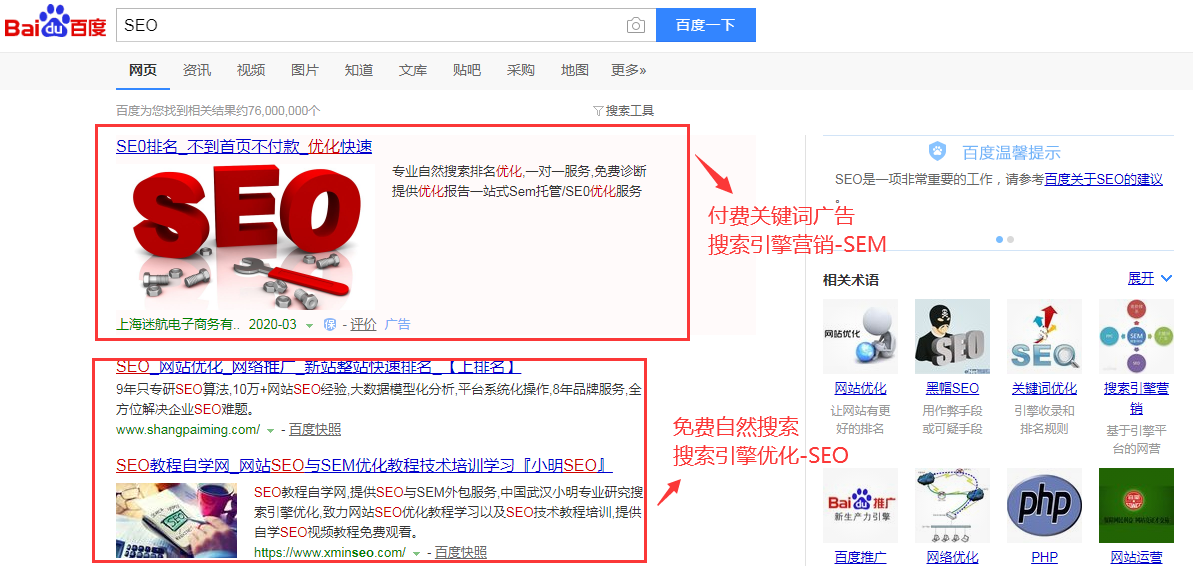Open the 网络优化 term link

coord(953,557)
